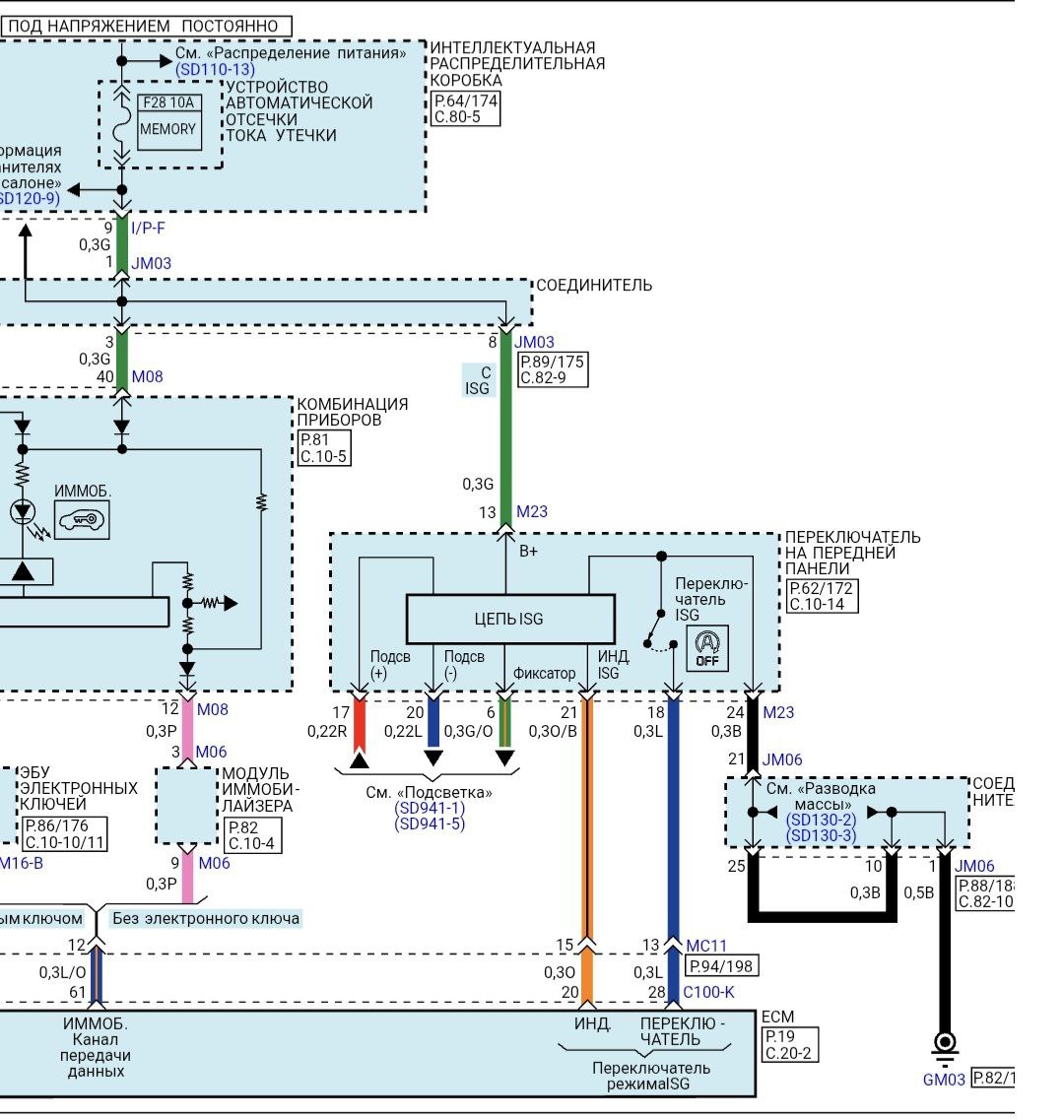1064x1120 pixels.
Task: Click the down arrow under green 0,3G/O wire
Action: pyautogui.click(x=505, y=758)
